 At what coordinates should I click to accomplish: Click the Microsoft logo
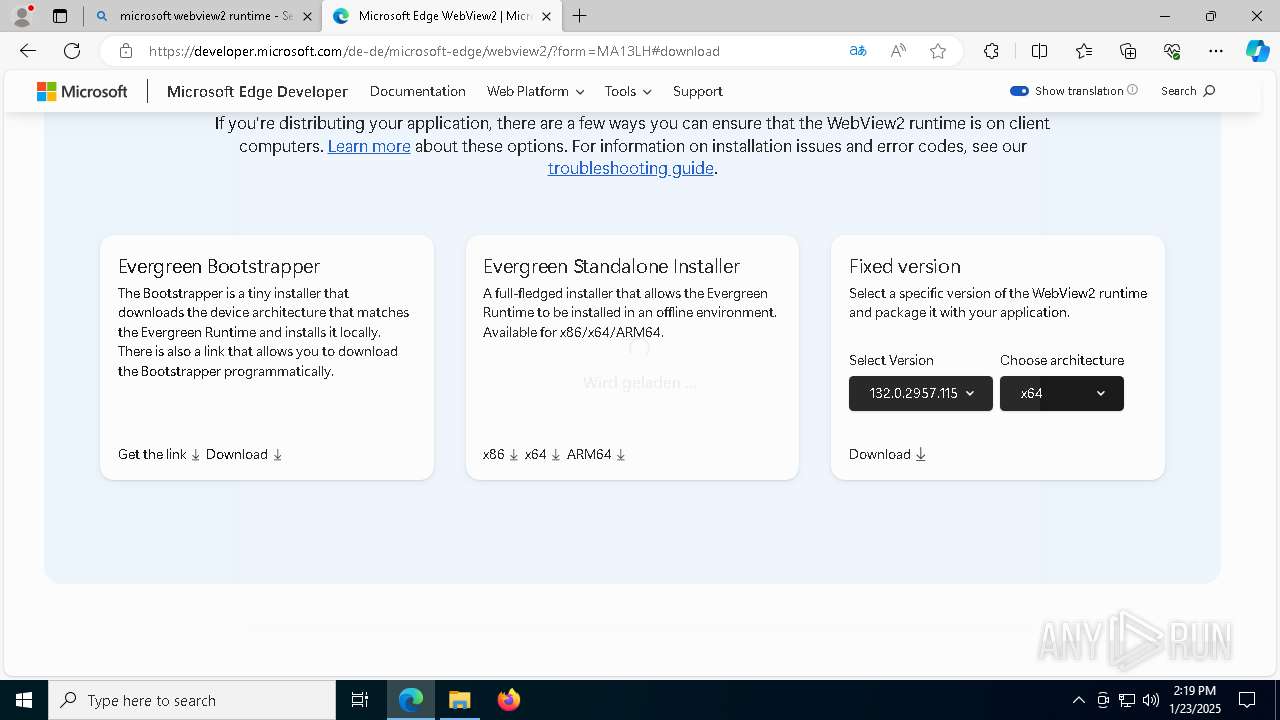pyautogui.click(x=82, y=91)
